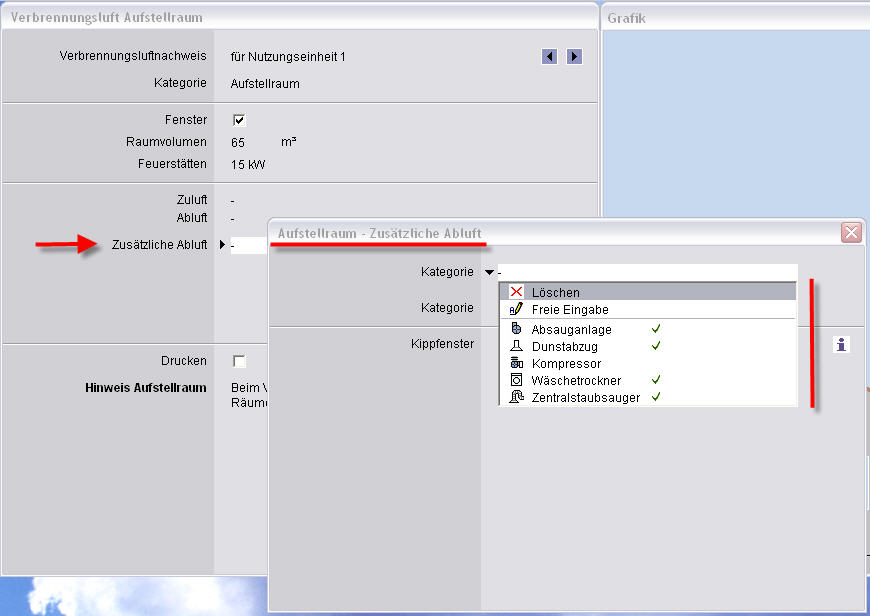Click the Dunstabzug hood icon
This screenshot has width=870, height=616.
(516, 346)
